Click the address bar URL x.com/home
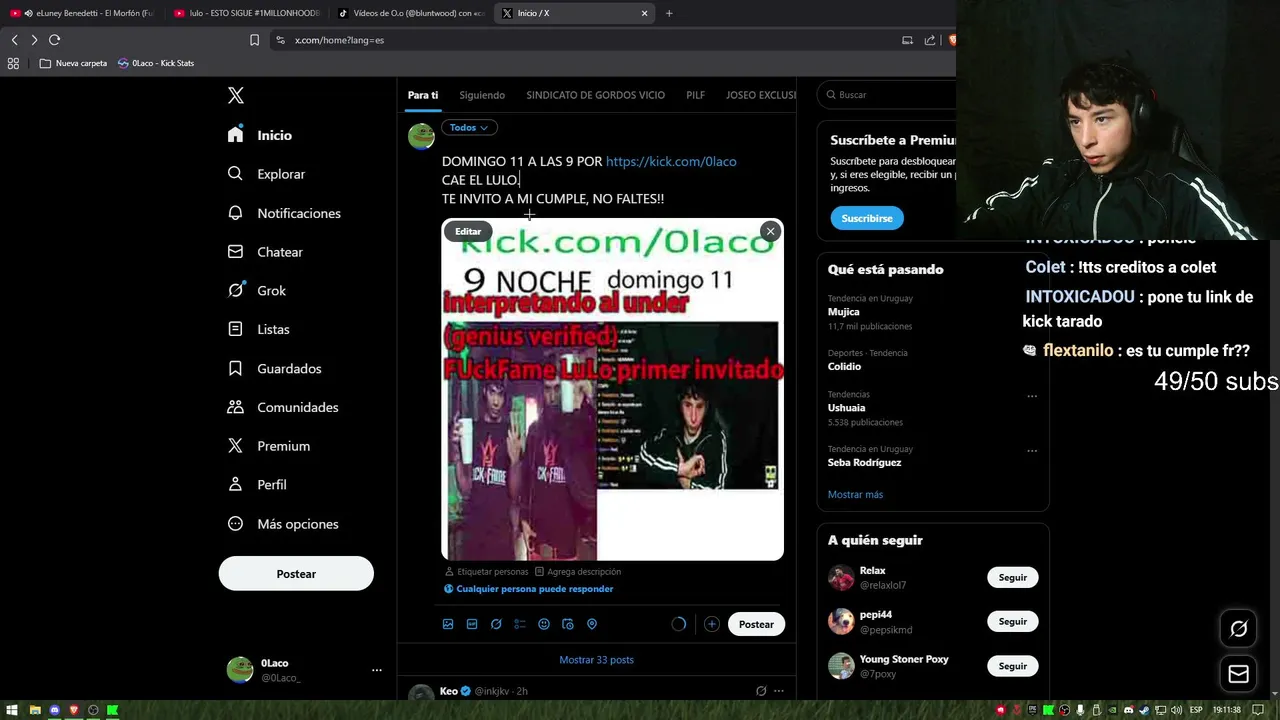 coord(339,40)
